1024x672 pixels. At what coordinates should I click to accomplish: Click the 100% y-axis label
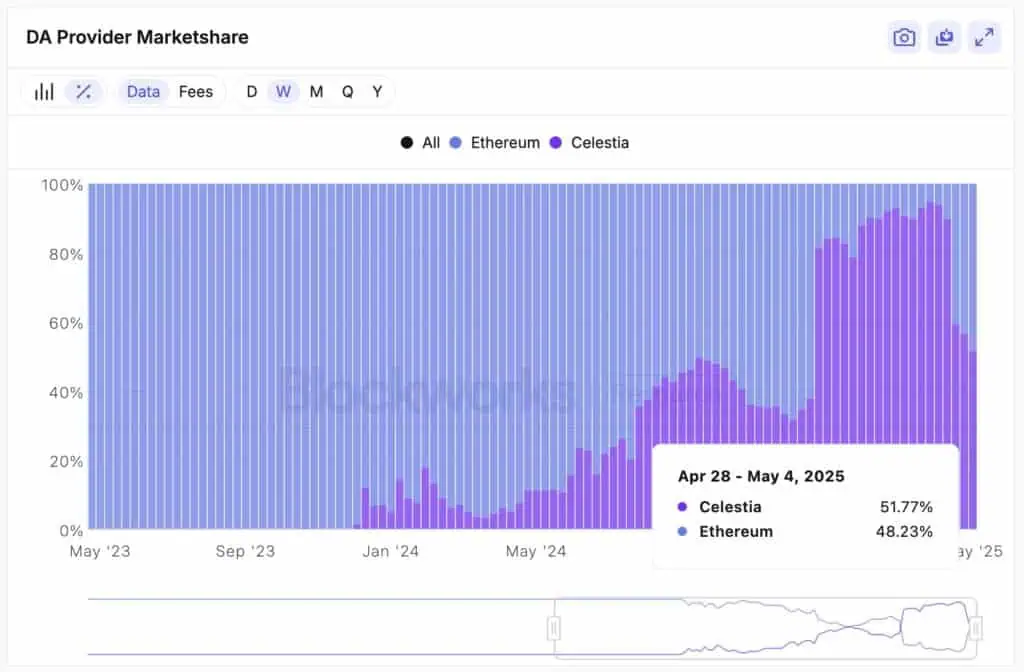tap(62, 185)
